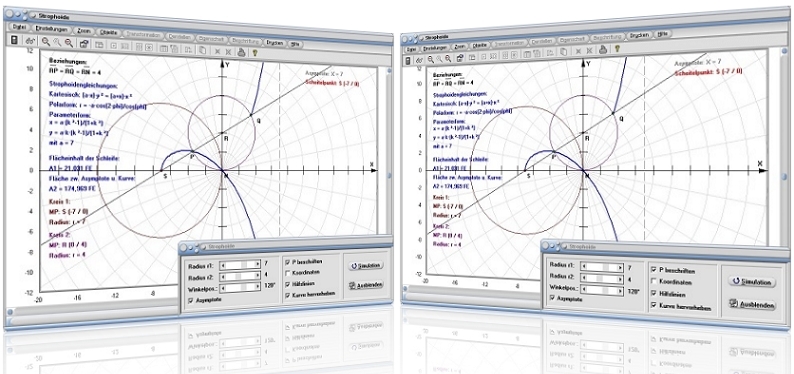Click the printer icon in left window toolbar
This screenshot has width=794, height=374.
coord(242,51)
